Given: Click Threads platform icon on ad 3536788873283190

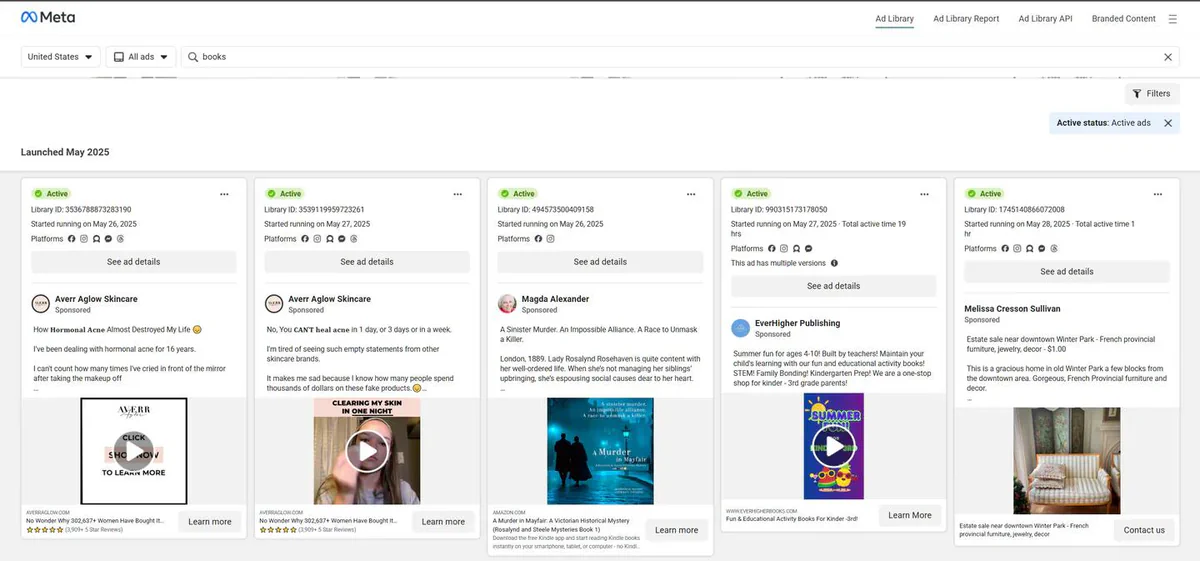Looking at the screenshot, I should [x=120, y=239].
